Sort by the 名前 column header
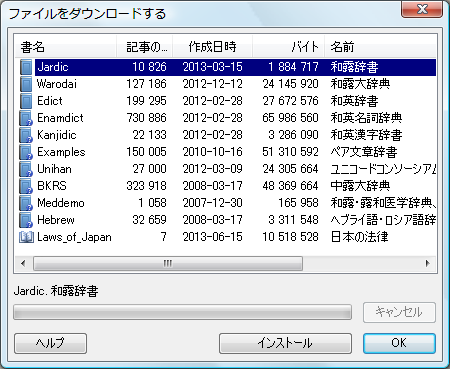Screen dimensions: 450x369 coord(380,47)
